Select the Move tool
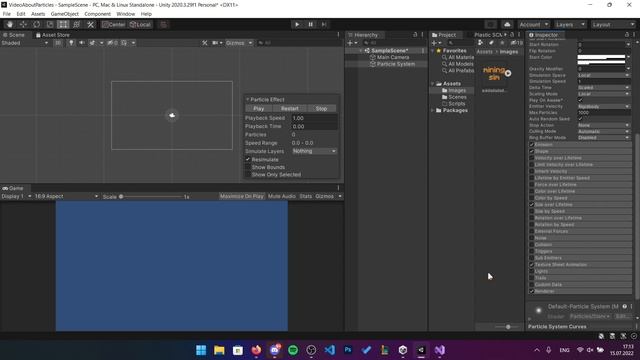The height and width of the screenshot is (360, 640). [23, 24]
